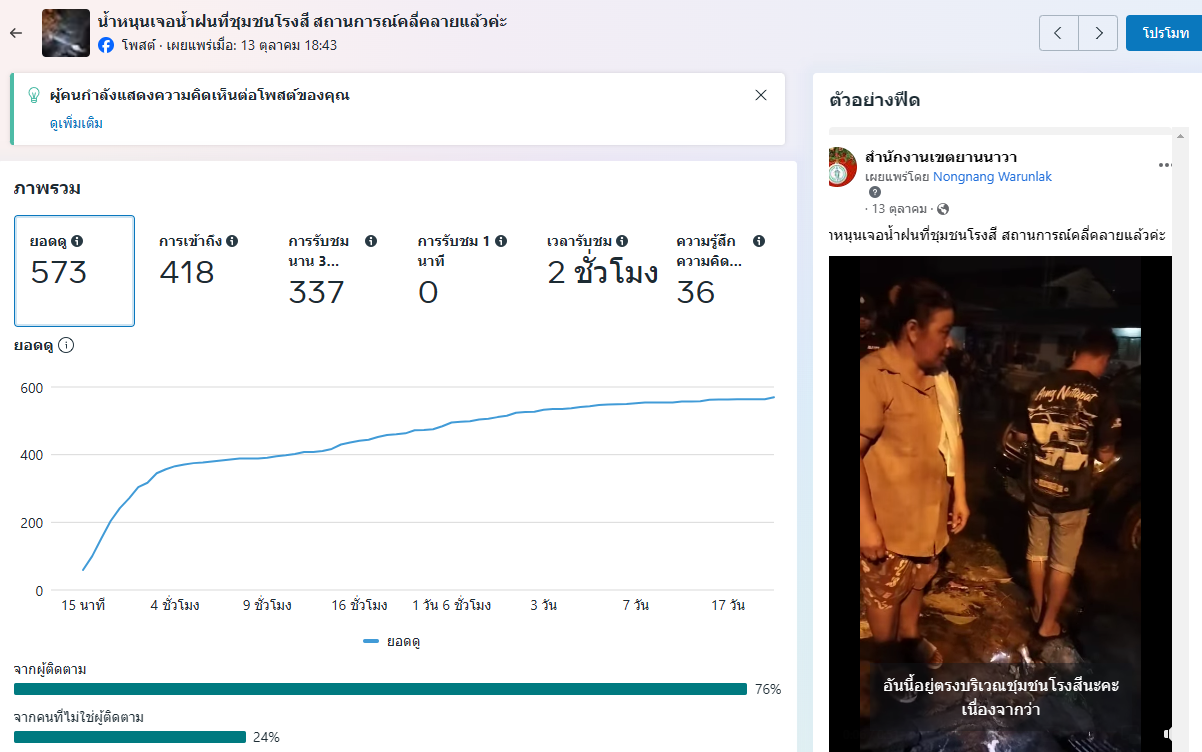This screenshot has height=752, width=1202.
Task: Open Nongnang Warunlak publisher link
Action: [x=992, y=177]
